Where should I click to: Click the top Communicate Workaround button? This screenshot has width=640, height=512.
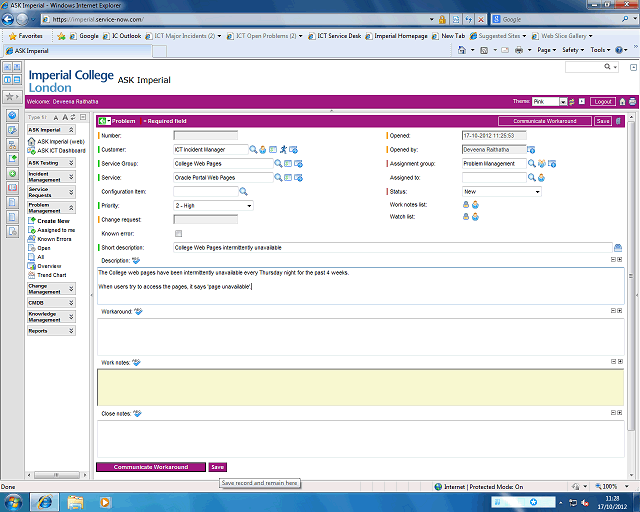538,121
